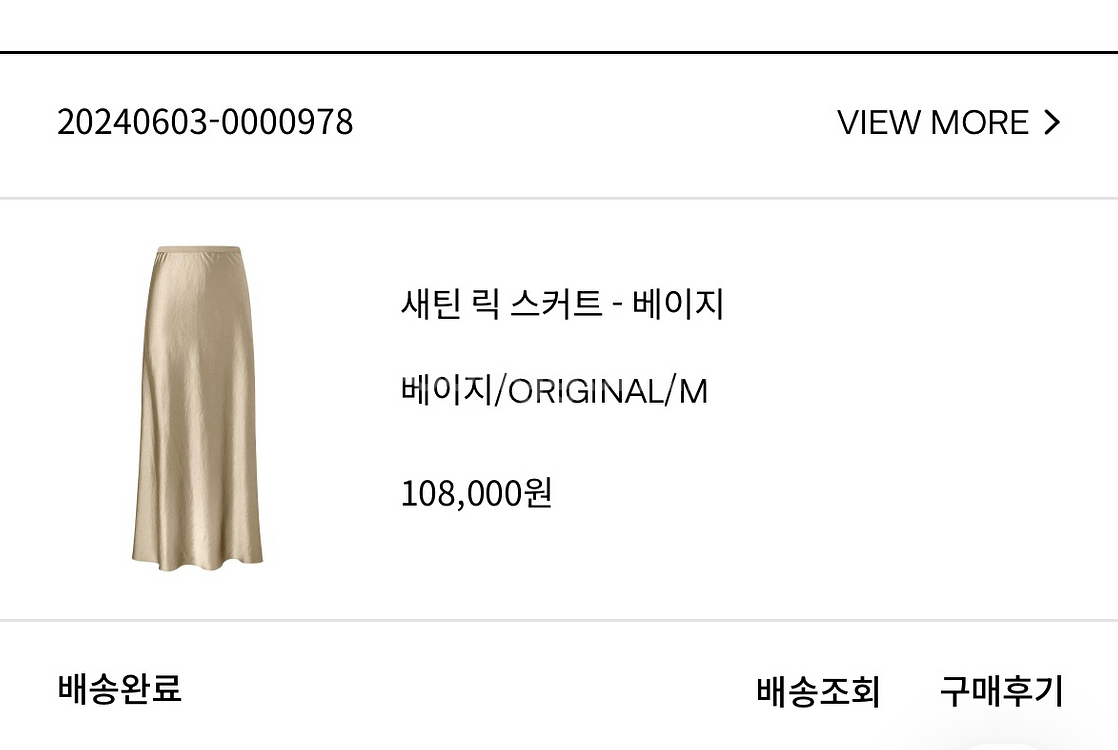Click ORIGINAL in the product option line
The image size is (1118, 750).
[585, 391]
